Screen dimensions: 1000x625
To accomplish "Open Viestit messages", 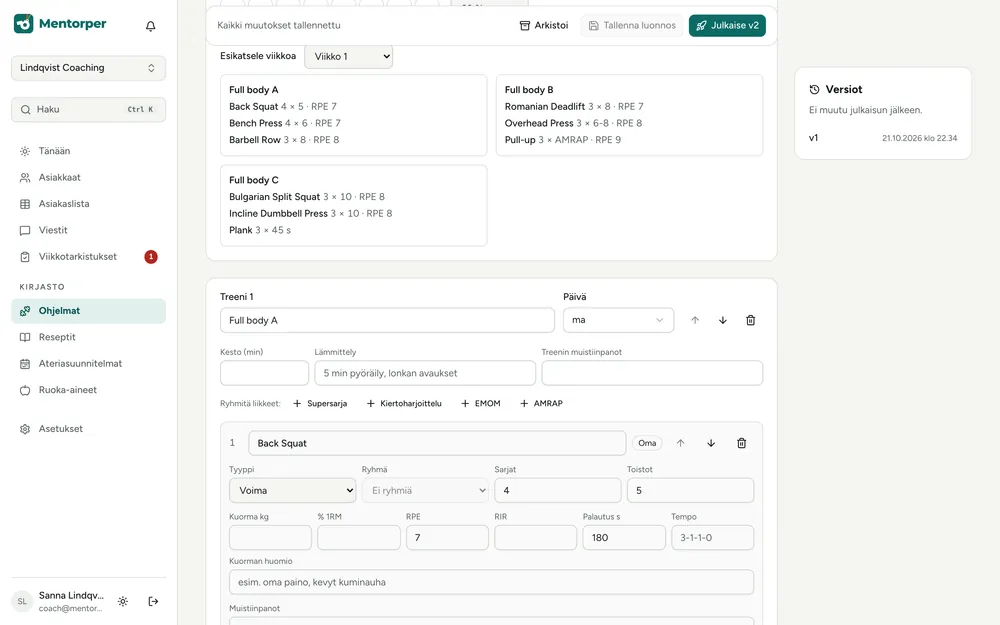I will click(x=89, y=230).
